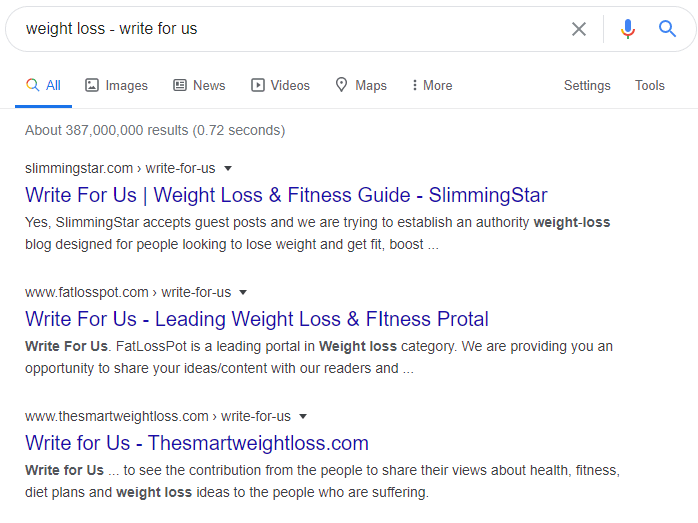Open the Tools menu
Image resolution: width=698 pixels, height=523 pixels.
[649, 85]
